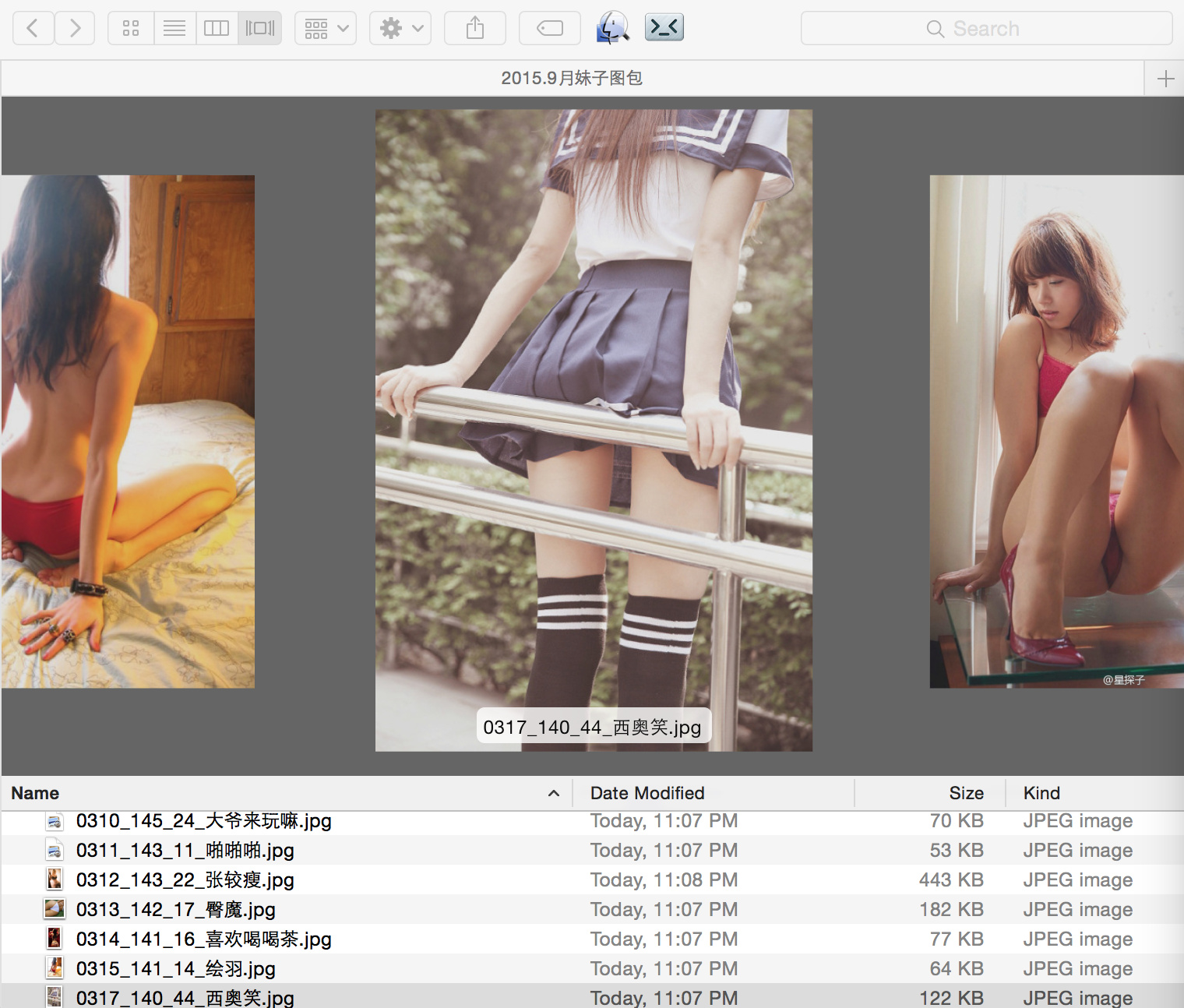Switch to column view mode

coord(217,29)
